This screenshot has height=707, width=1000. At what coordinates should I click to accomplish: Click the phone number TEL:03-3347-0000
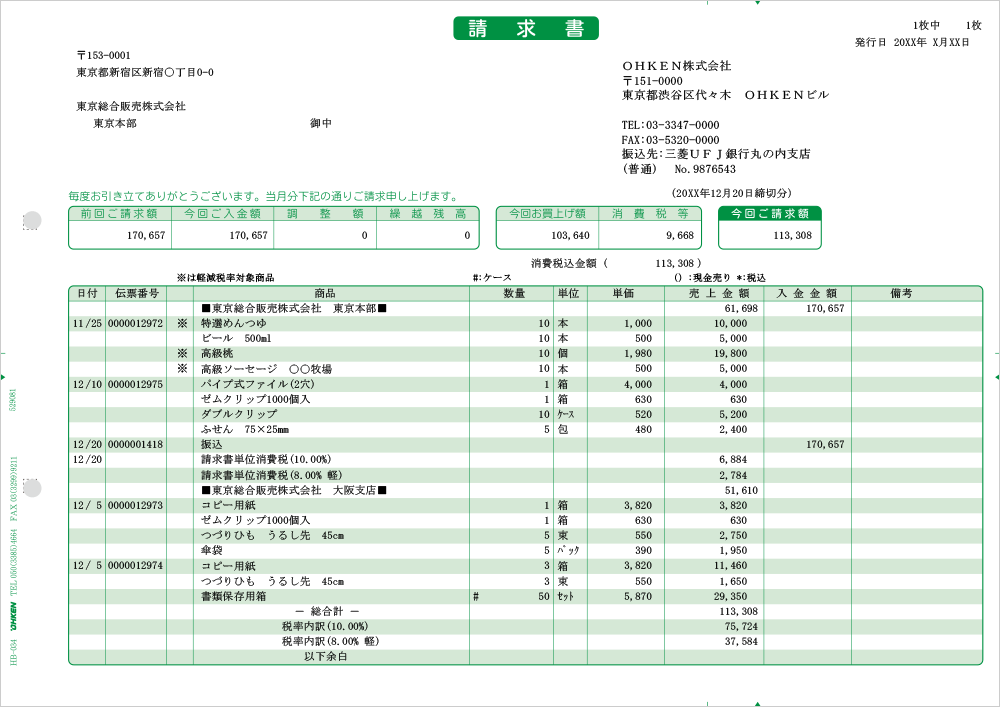[670, 125]
